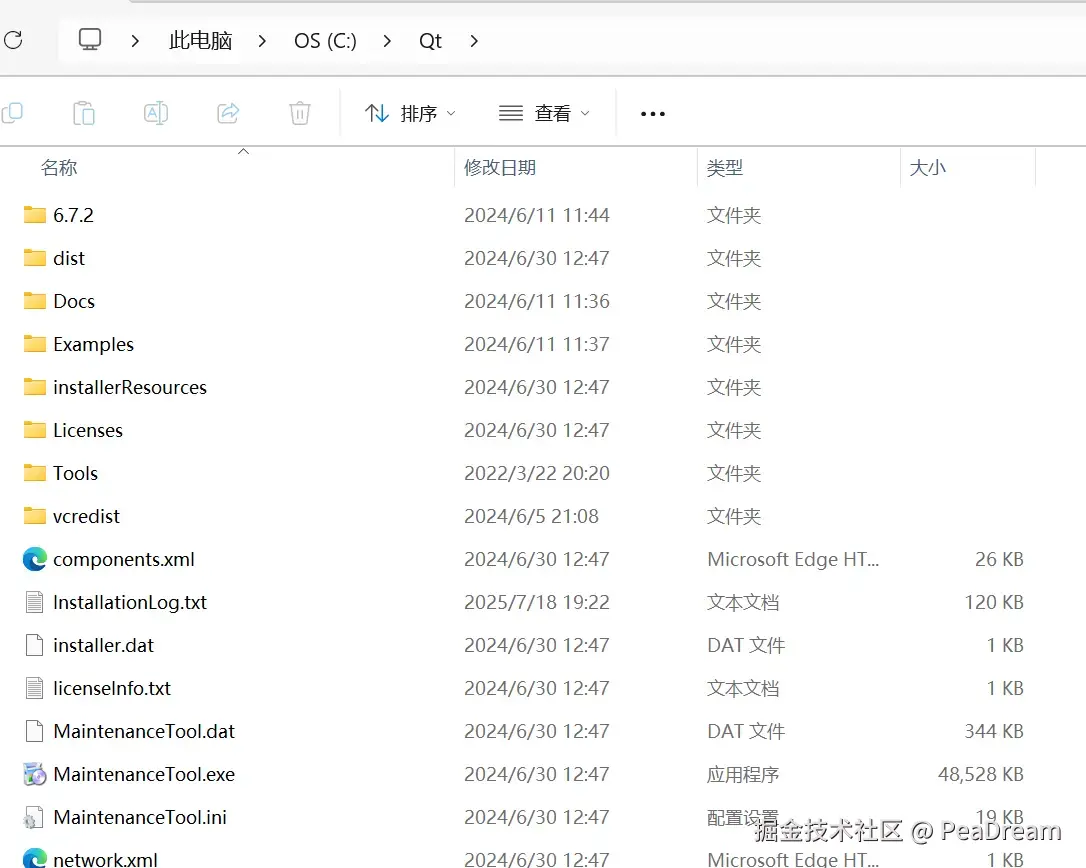Click the delete trash can icon

tap(300, 113)
